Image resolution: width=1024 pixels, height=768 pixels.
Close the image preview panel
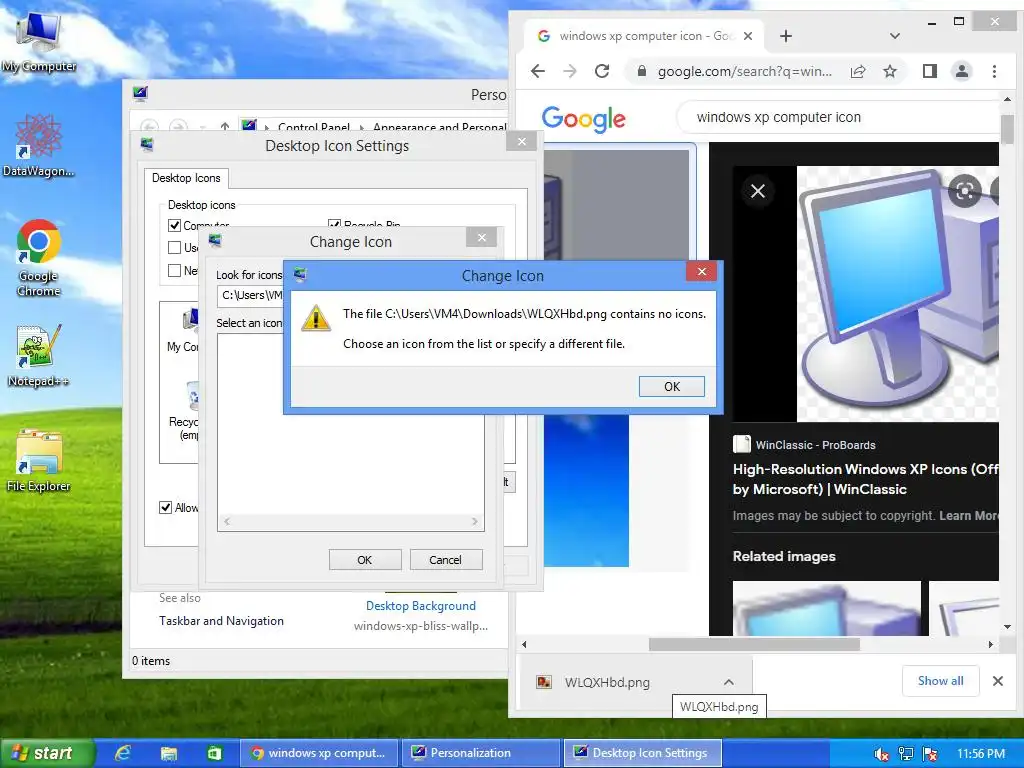758,191
